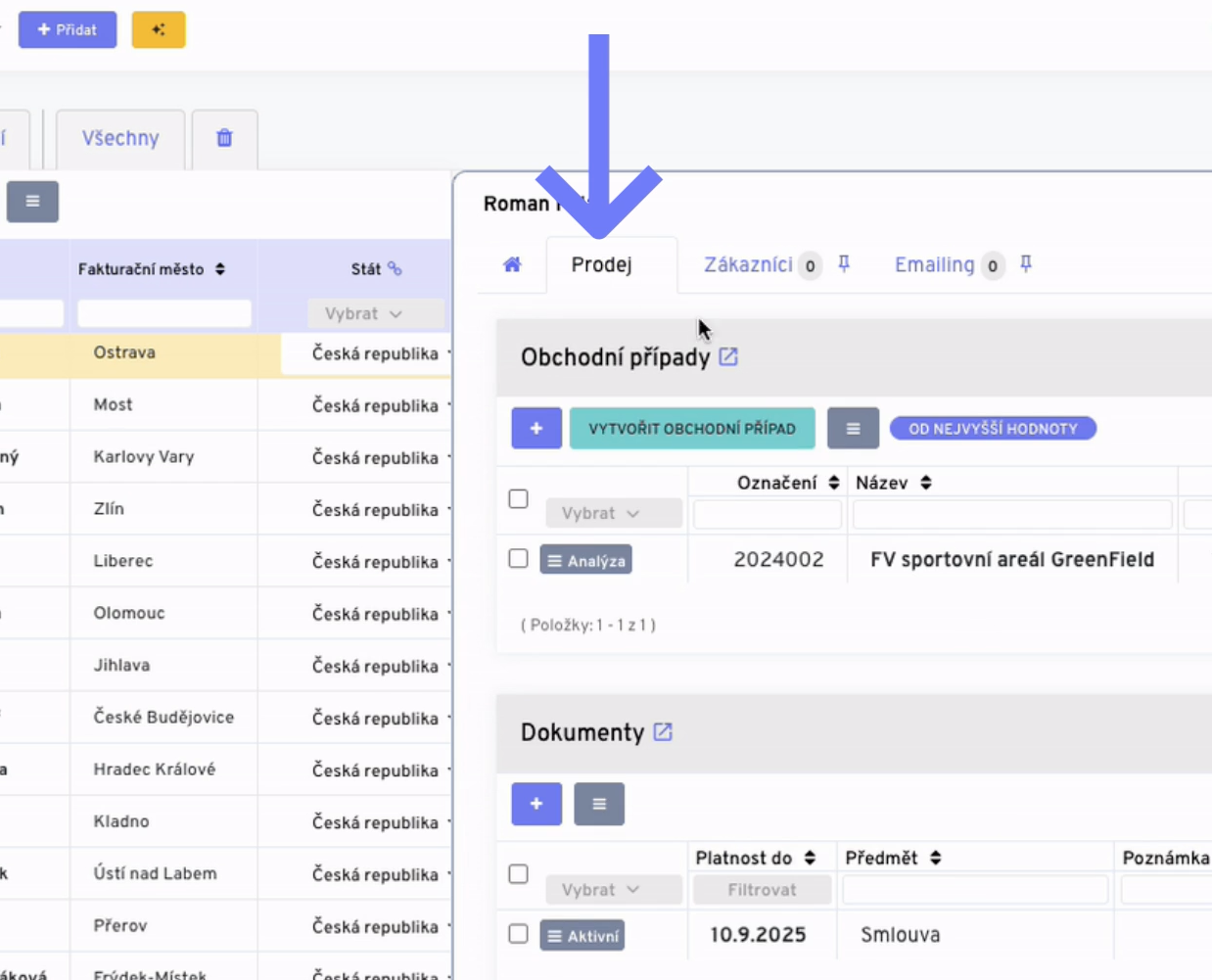This screenshot has height=980, width=1212.
Task: Switch to the Zákazníci tab
Action: (748, 264)
